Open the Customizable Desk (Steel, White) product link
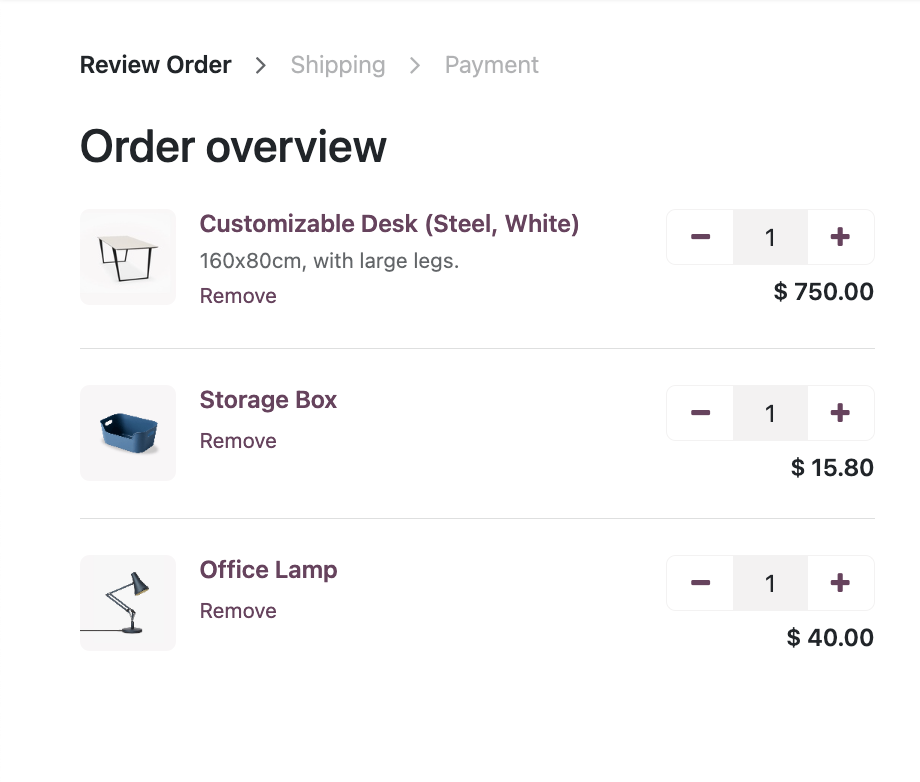This screenshot has height=782, width=920. (x=389, y=224)
